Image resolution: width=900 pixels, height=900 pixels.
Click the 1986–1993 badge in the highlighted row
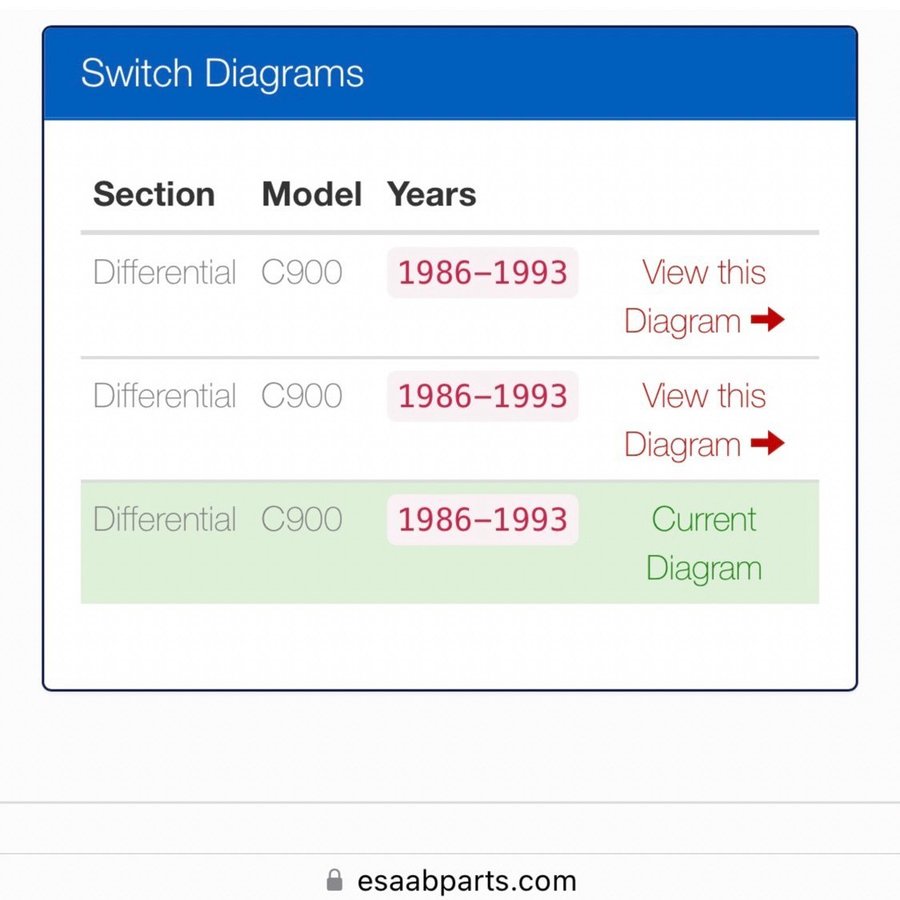point(482,520)
